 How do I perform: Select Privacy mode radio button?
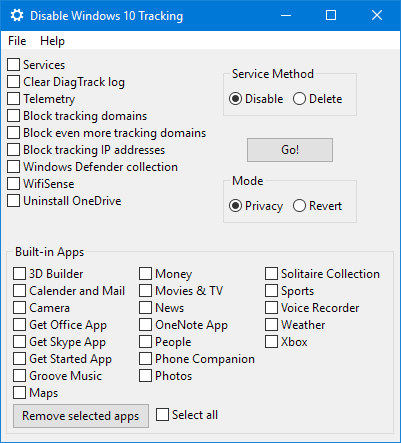pyautogui.click(x=235, y=206)
